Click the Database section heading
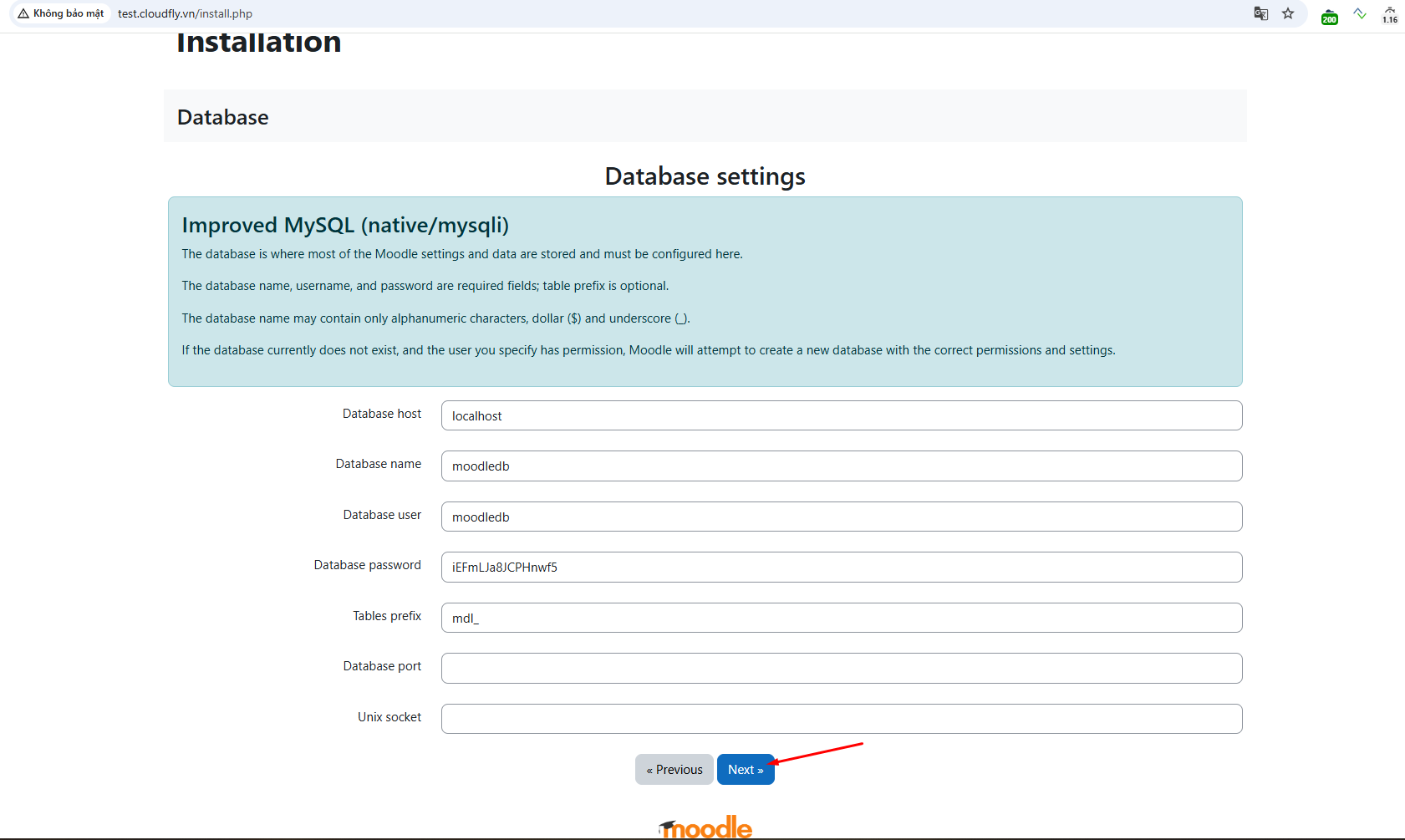This screenshot has height=840, width=1405. tap(223, 117)
